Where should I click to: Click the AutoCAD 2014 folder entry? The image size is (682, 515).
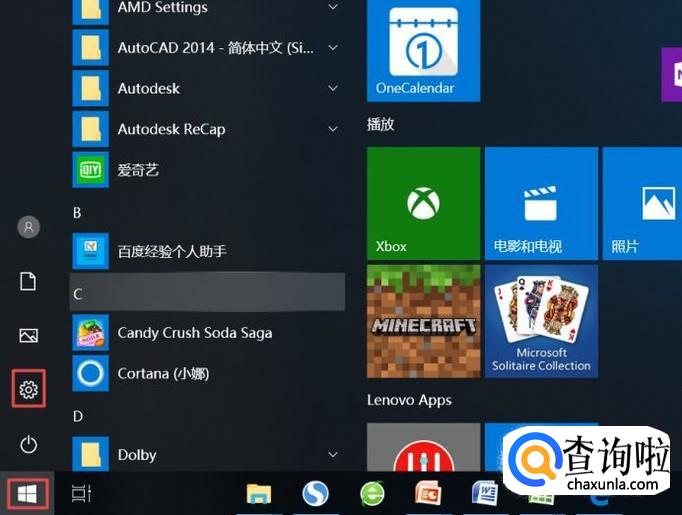click(x=209, y=47)
